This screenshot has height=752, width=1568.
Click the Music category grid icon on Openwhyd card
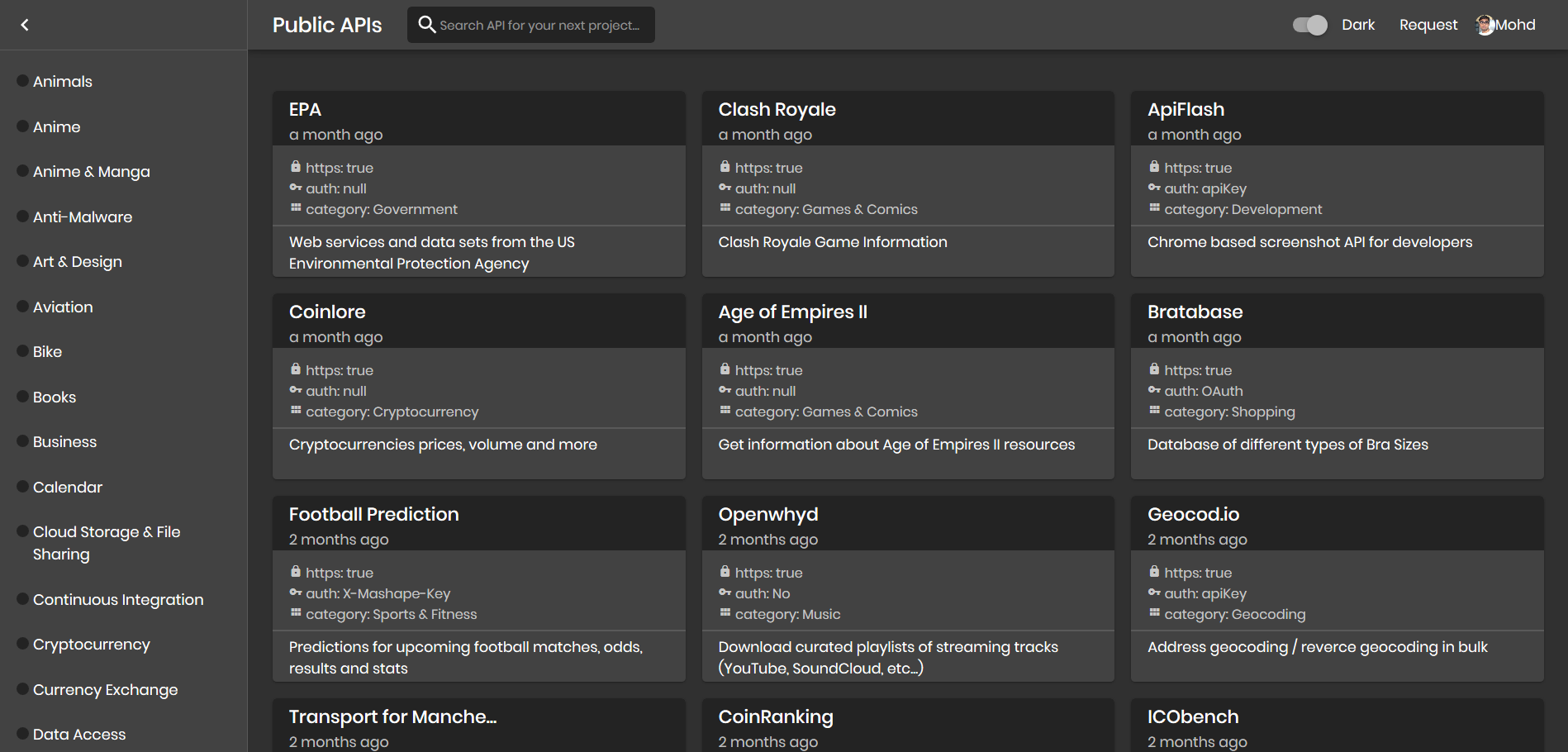(725, 613)
